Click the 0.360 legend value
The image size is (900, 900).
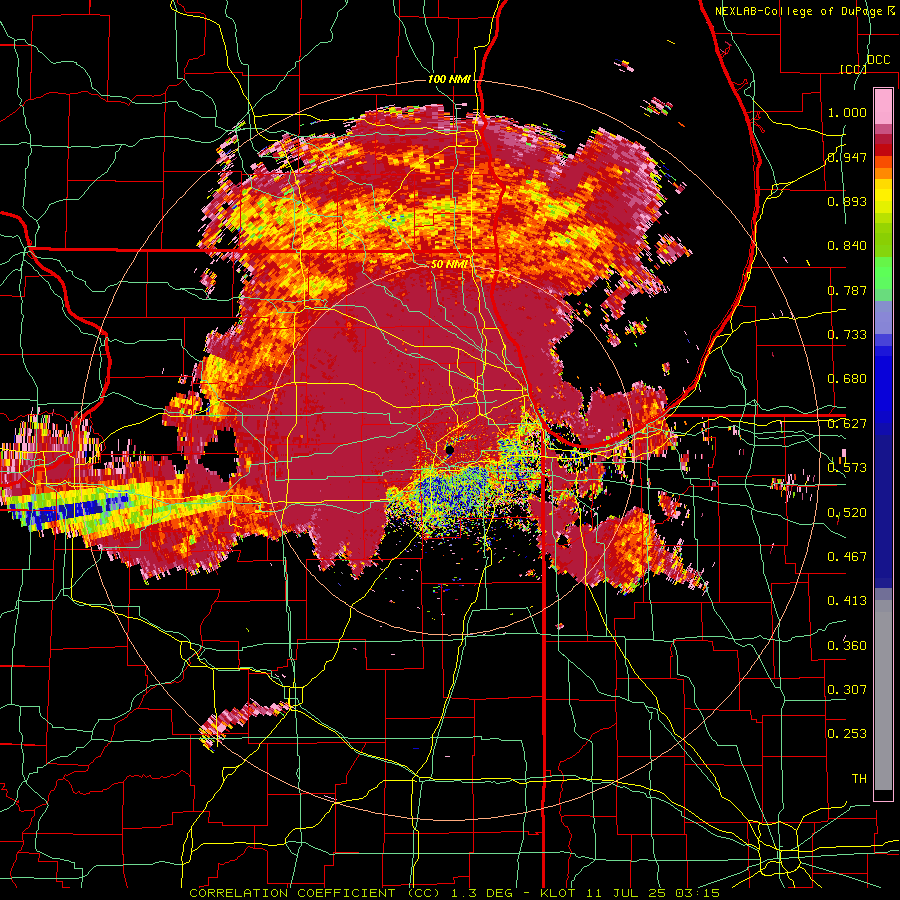pos(847,646)
